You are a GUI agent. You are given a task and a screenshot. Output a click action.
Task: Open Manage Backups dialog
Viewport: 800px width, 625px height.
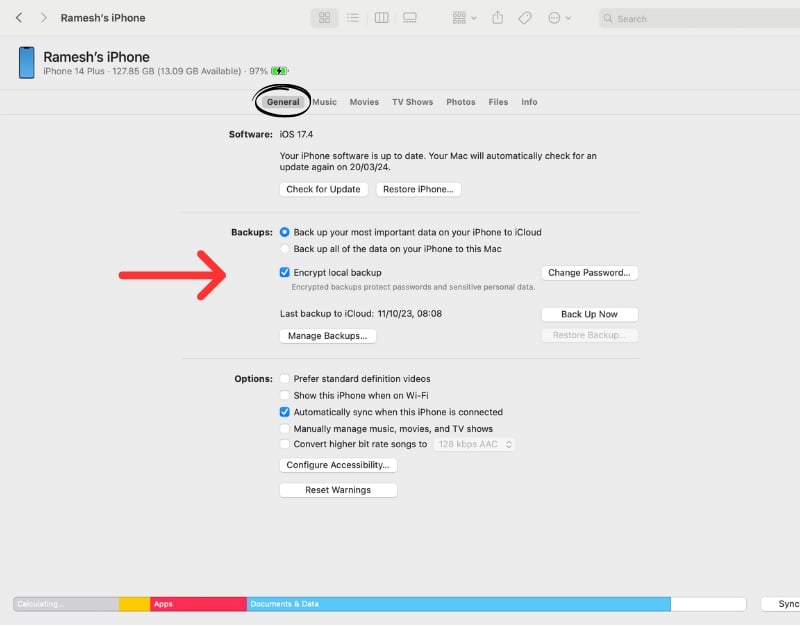328,336
